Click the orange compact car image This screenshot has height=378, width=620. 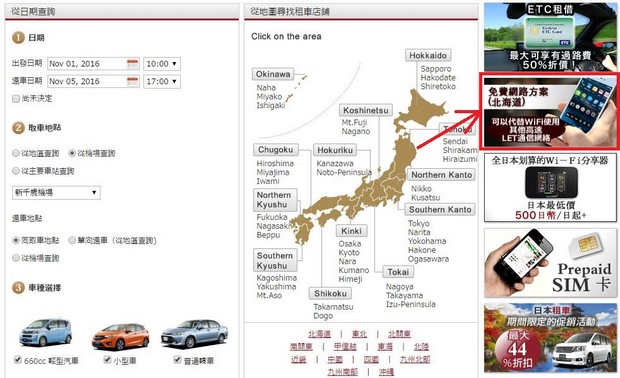[121, 336]
